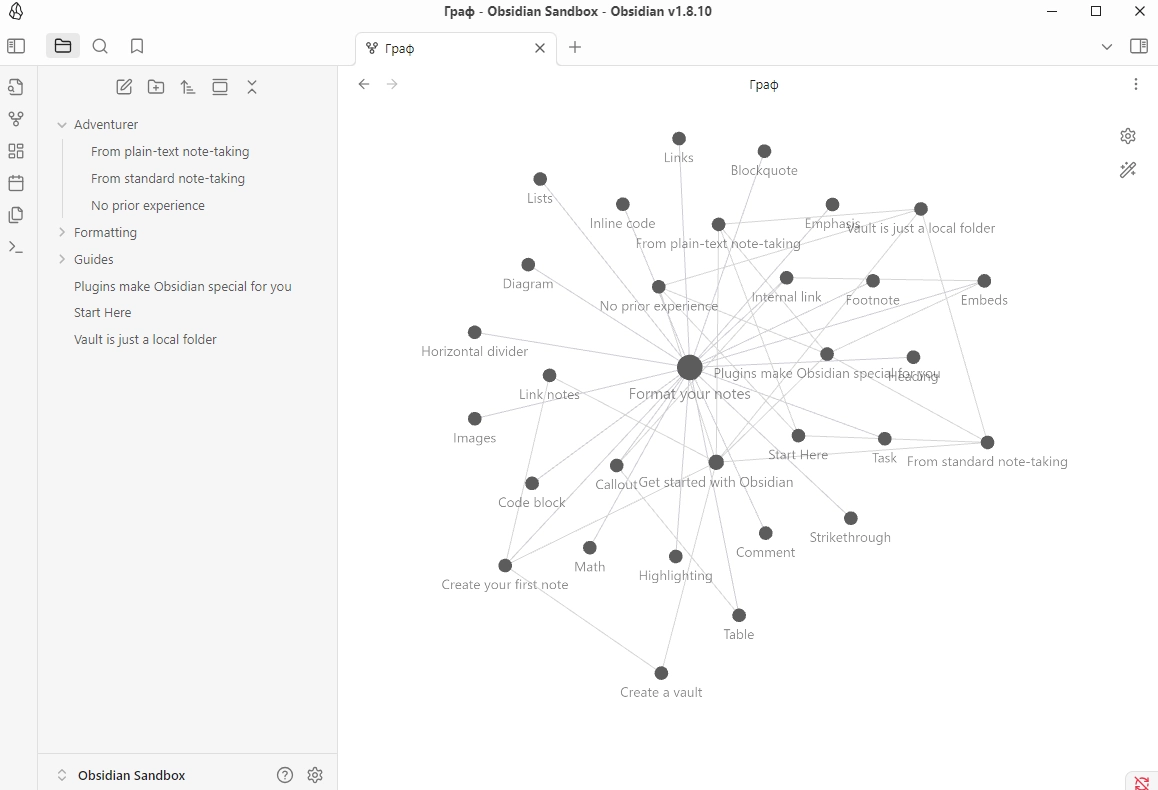Open today's daily note
The width and height of the screenshot is (1158, 790).
(15, 183)
